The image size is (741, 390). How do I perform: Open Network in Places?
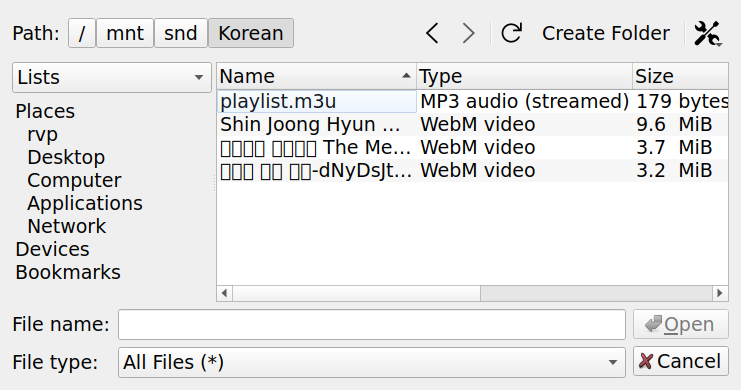click(67, 226)
